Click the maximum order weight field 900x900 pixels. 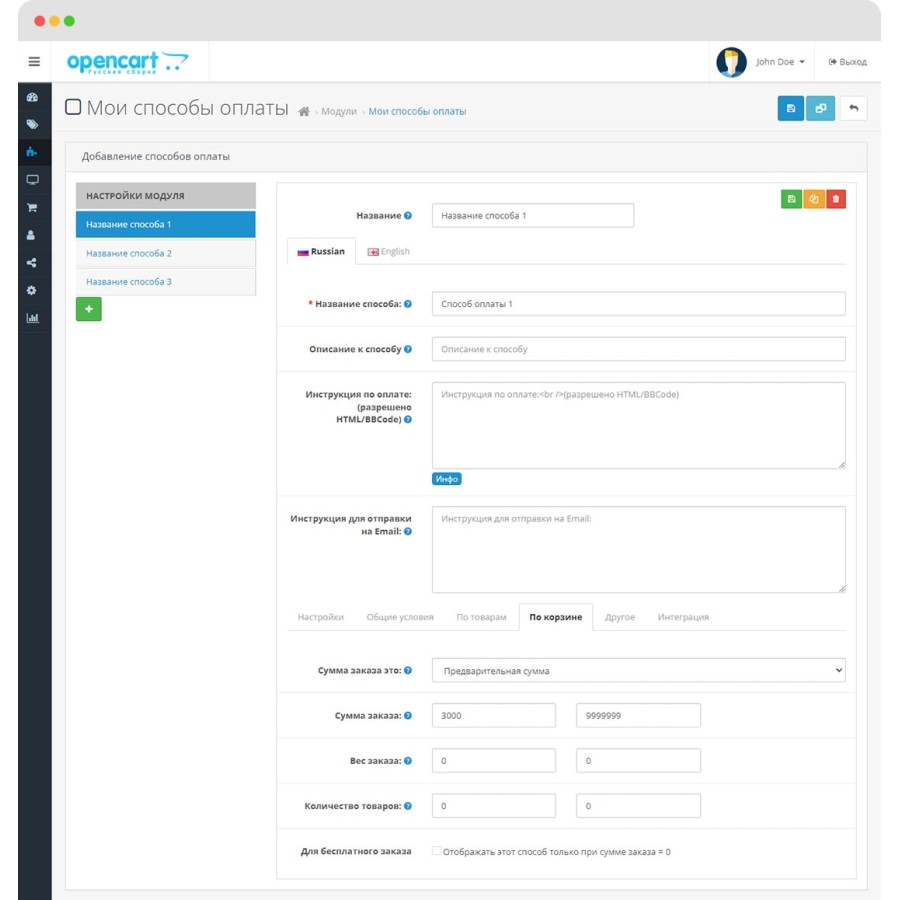click(638, 761)
